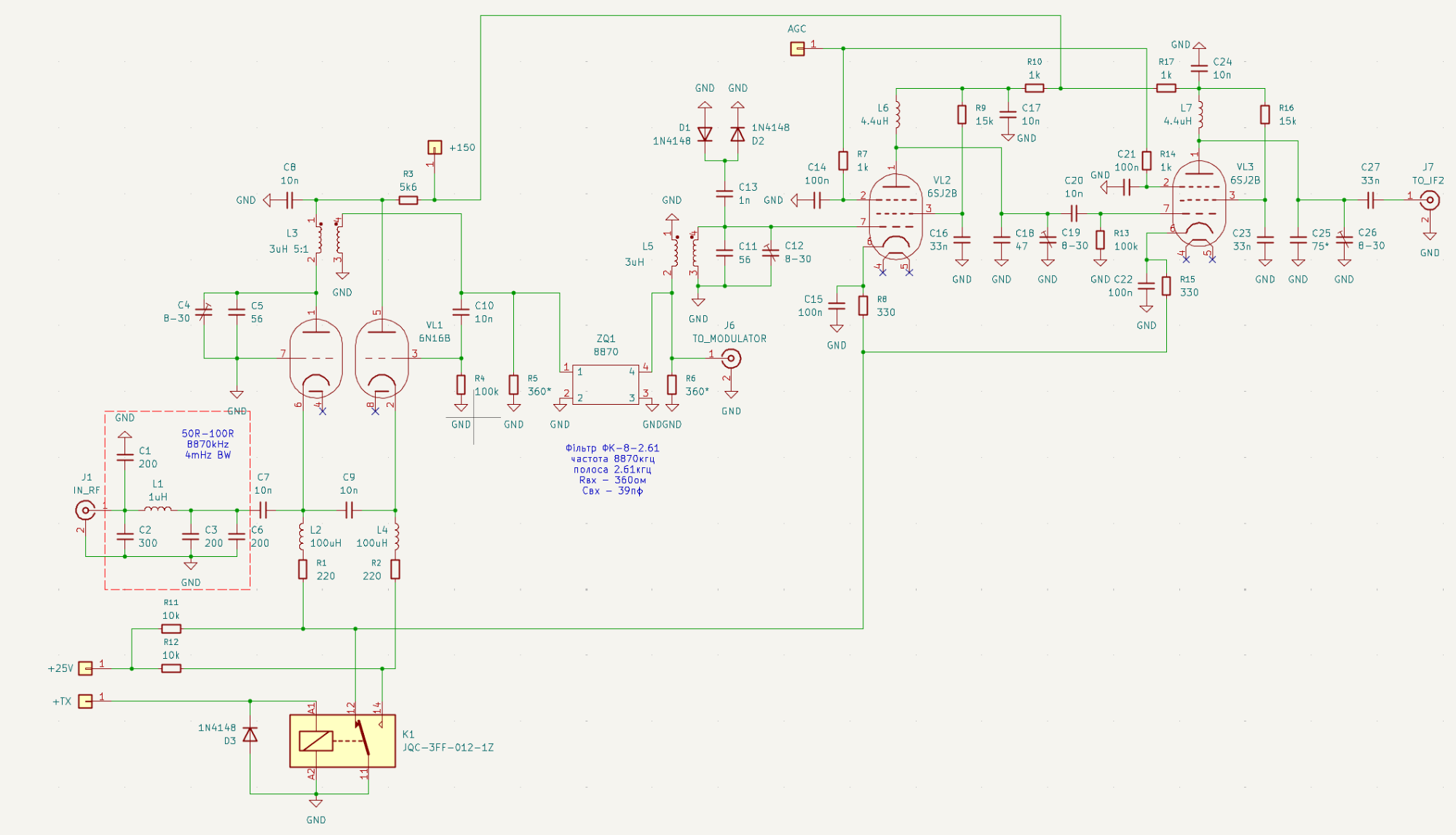This screenshot has width=1456, height=835.
Task: Click the R11 10k resistor
Action: [x=171, y=628]
